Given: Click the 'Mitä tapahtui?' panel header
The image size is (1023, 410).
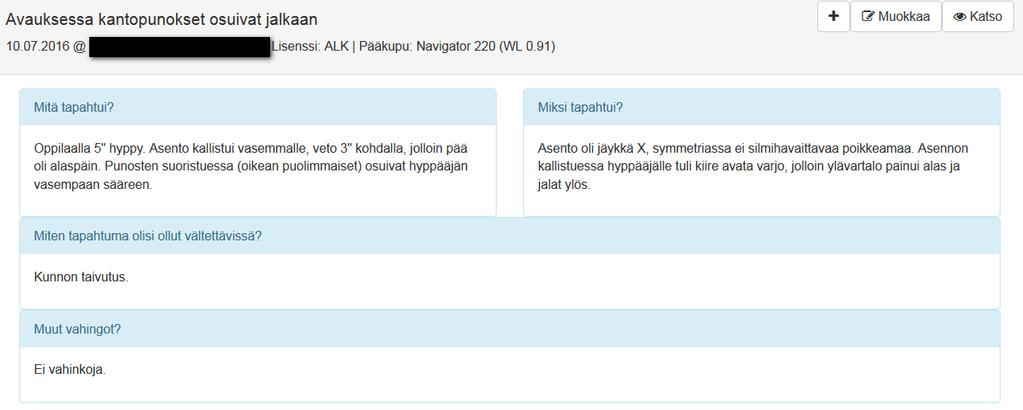Looking at the screenshot, I should point(258,107).
